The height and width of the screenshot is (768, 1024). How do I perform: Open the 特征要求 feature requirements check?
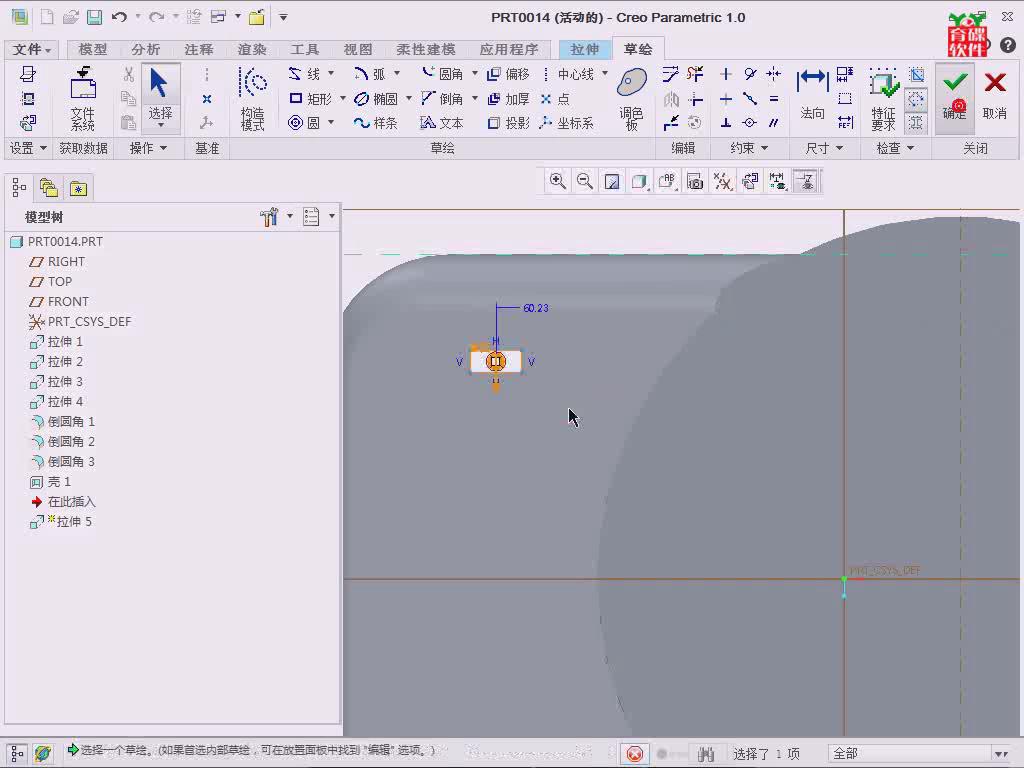[883, 99]
